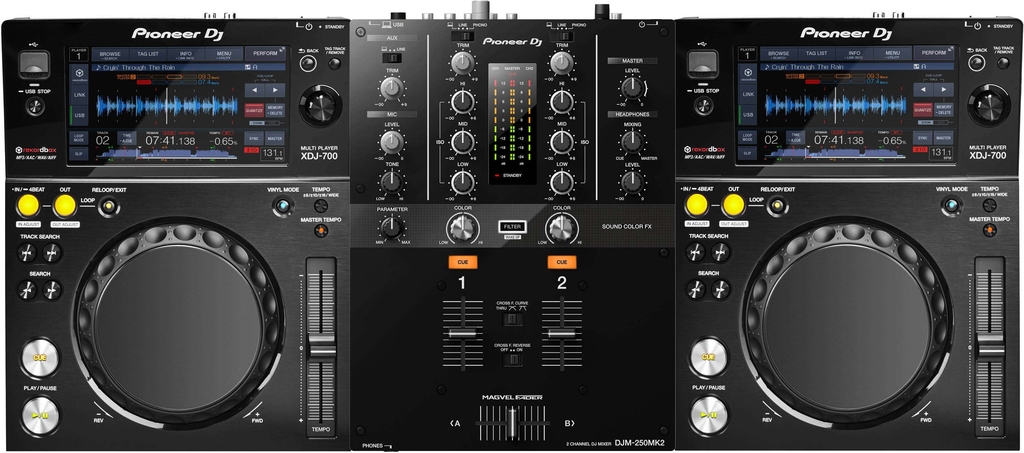Tap MEMORY/DELETE on the left deck screen

(x=275, y=110)
